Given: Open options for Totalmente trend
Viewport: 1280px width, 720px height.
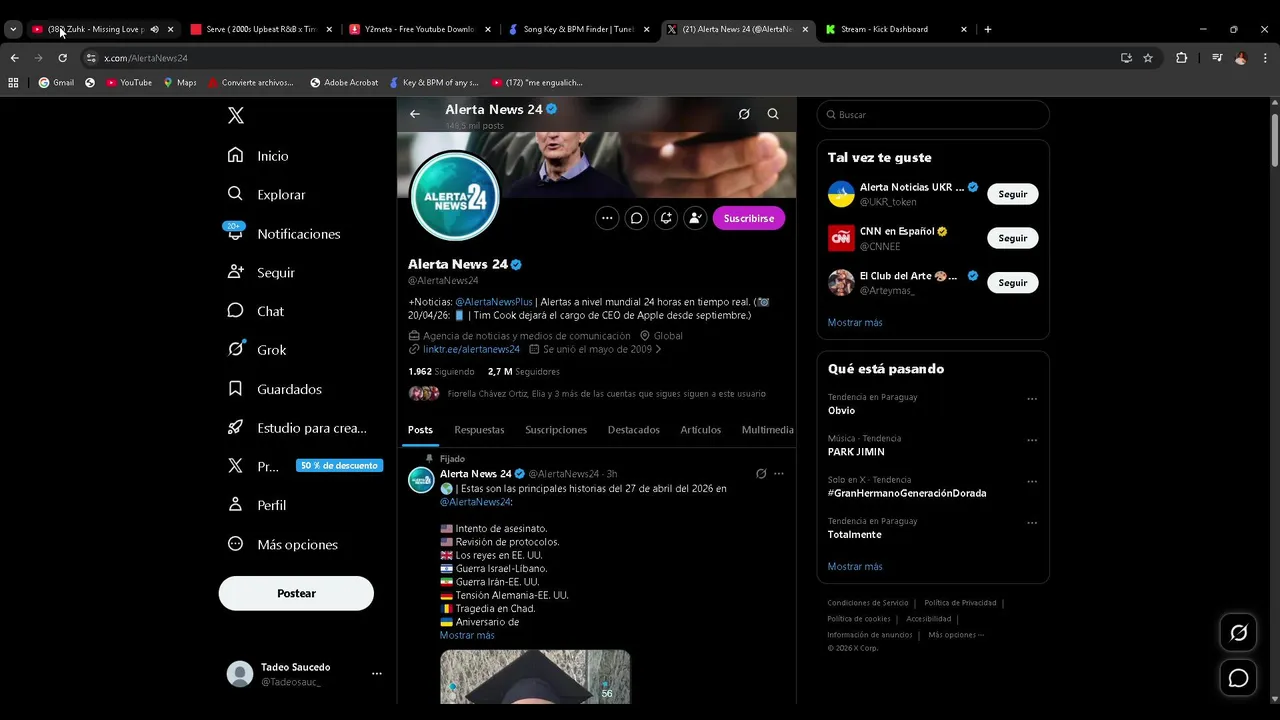Looking at the screenshot, I should tap(1032, 523).
